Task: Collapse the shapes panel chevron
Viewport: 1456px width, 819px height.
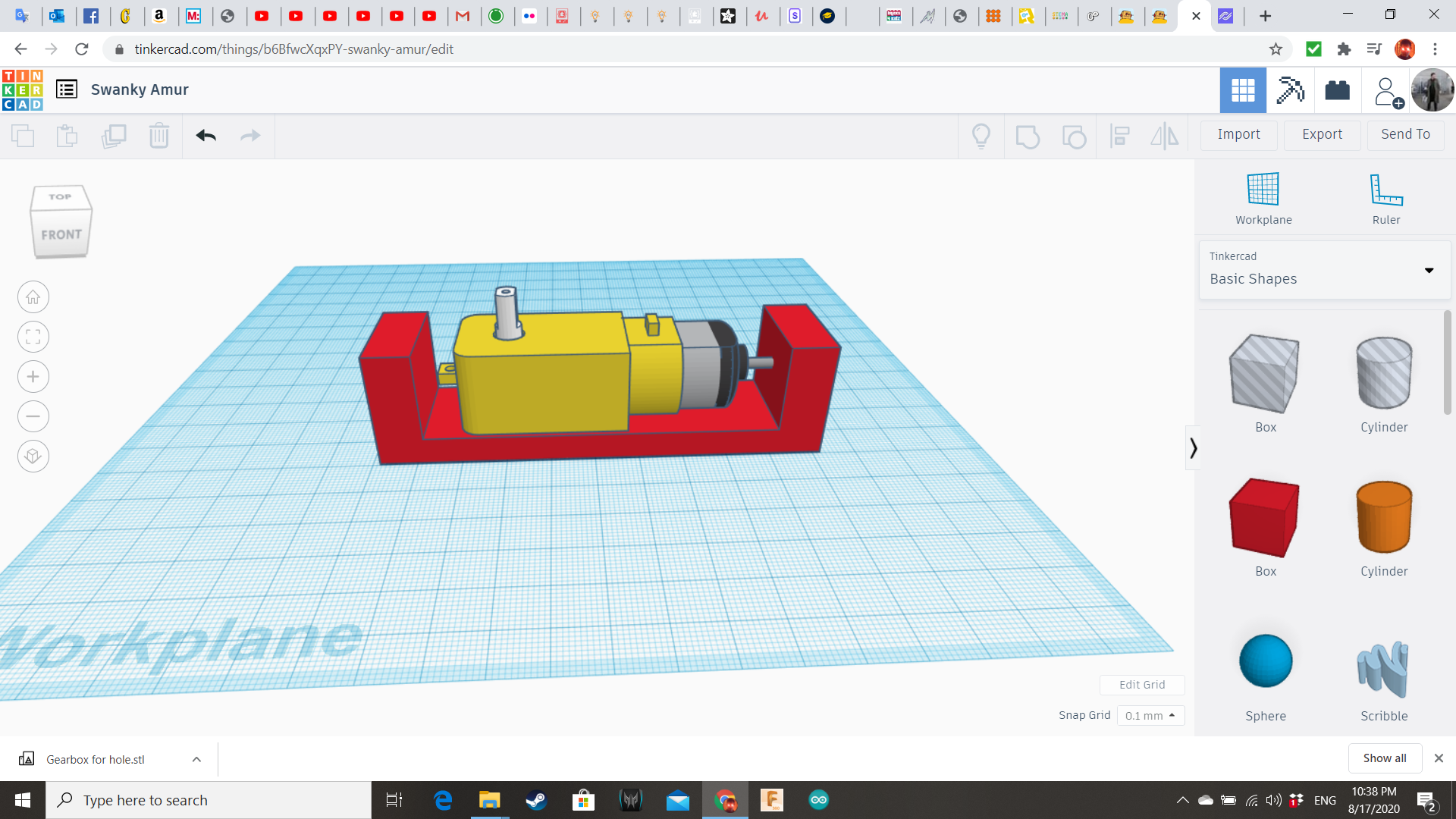Action: (x=1193, y=448)
